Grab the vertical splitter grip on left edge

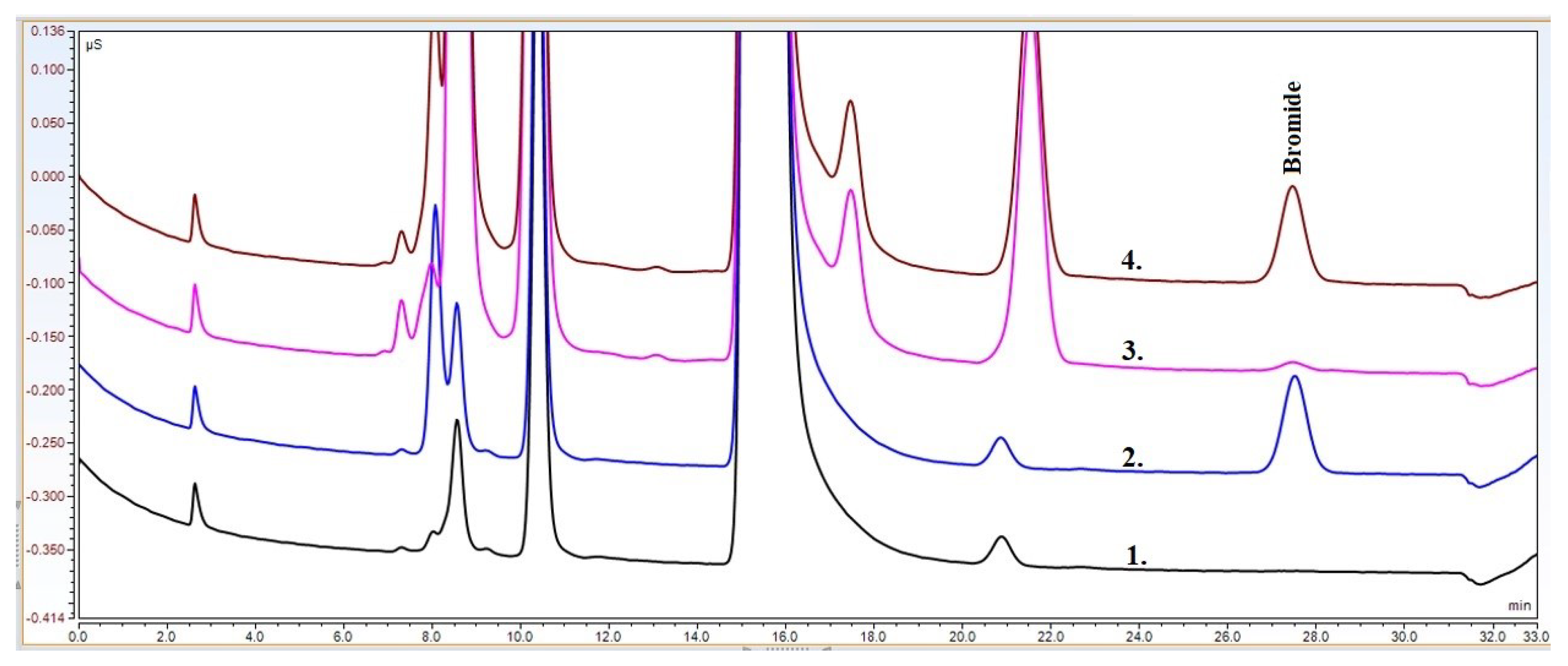coord(18,545)
